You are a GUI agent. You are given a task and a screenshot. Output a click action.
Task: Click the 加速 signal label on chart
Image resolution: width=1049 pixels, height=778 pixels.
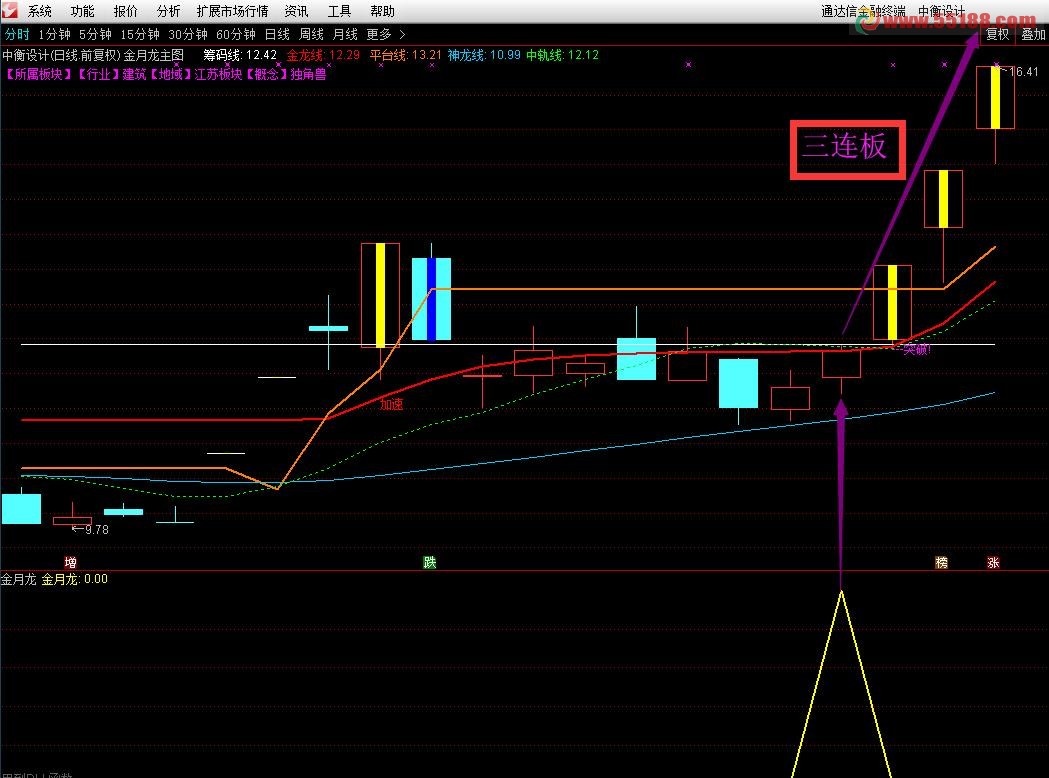click(391, 405)
